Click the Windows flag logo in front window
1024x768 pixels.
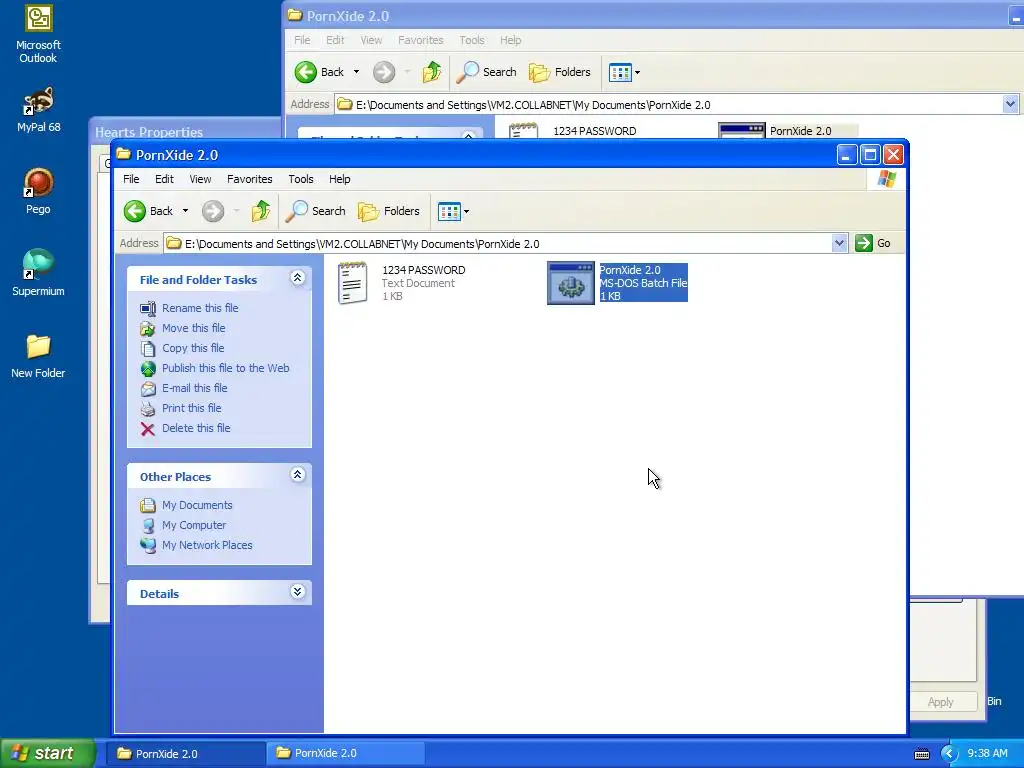pyautogui.click(x=887, y=179)
